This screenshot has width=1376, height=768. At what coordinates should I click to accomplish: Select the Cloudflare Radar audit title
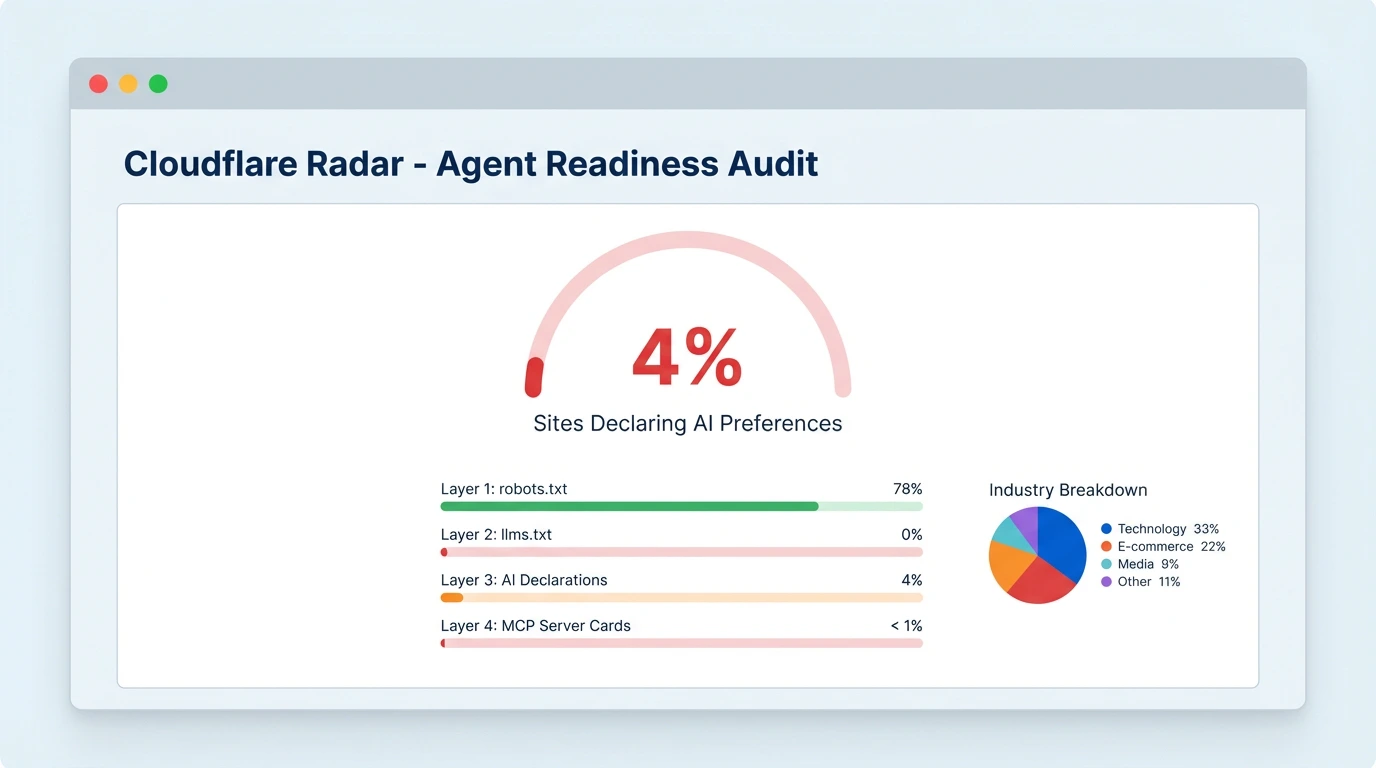click(x=470, y=163)
